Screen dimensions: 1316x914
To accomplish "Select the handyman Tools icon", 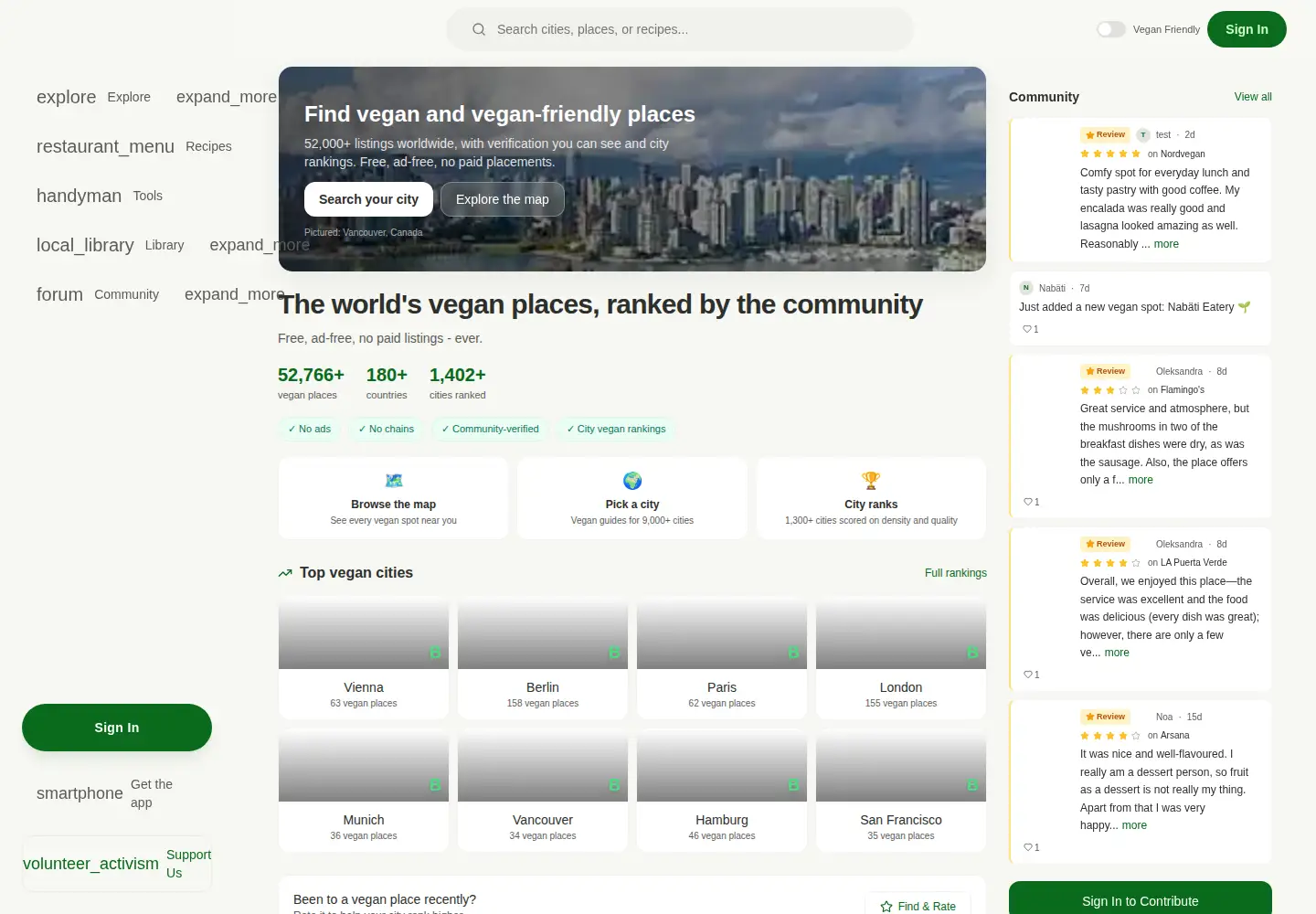I will pos(79,196).
